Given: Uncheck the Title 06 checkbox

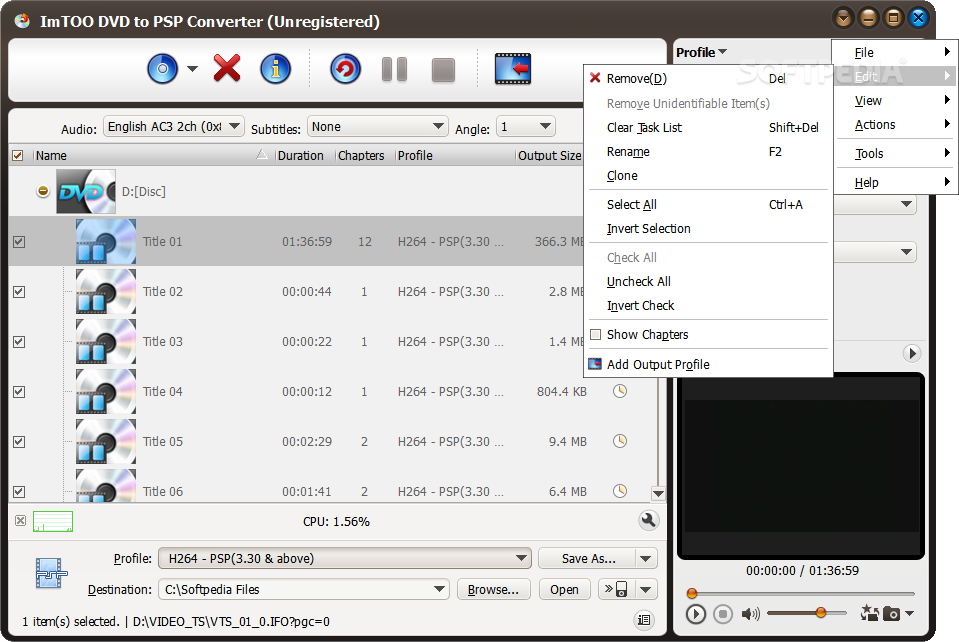Looking at the screenshot, I should (x=19, y=492).
